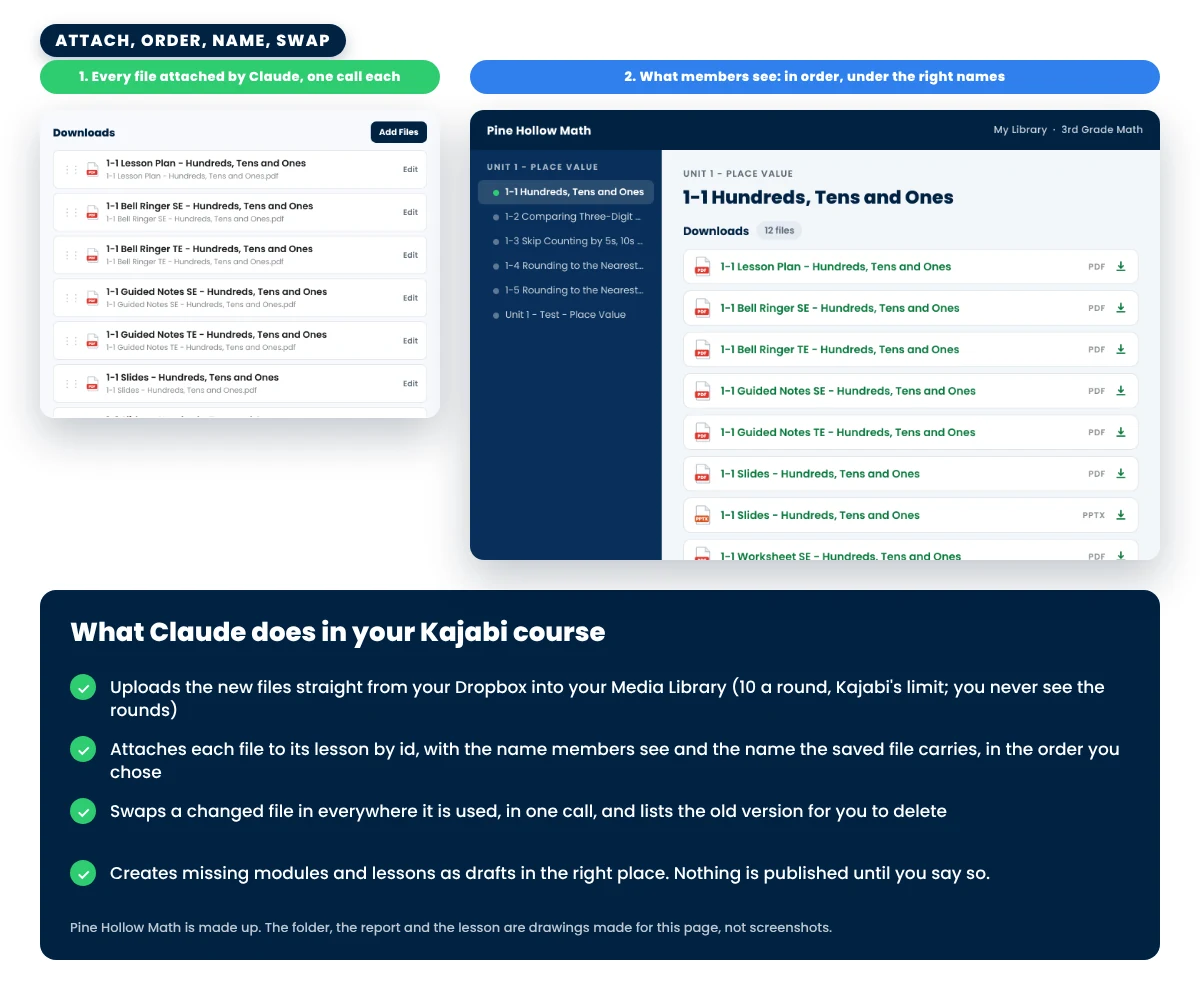
Task: Click the 'Attach, Order, Name, Swap' pill
Action: pyautogui.click(x=193, y=41)
